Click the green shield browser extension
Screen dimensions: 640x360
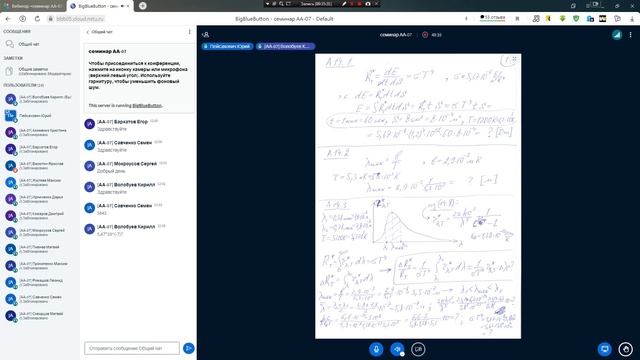(576, 19)
